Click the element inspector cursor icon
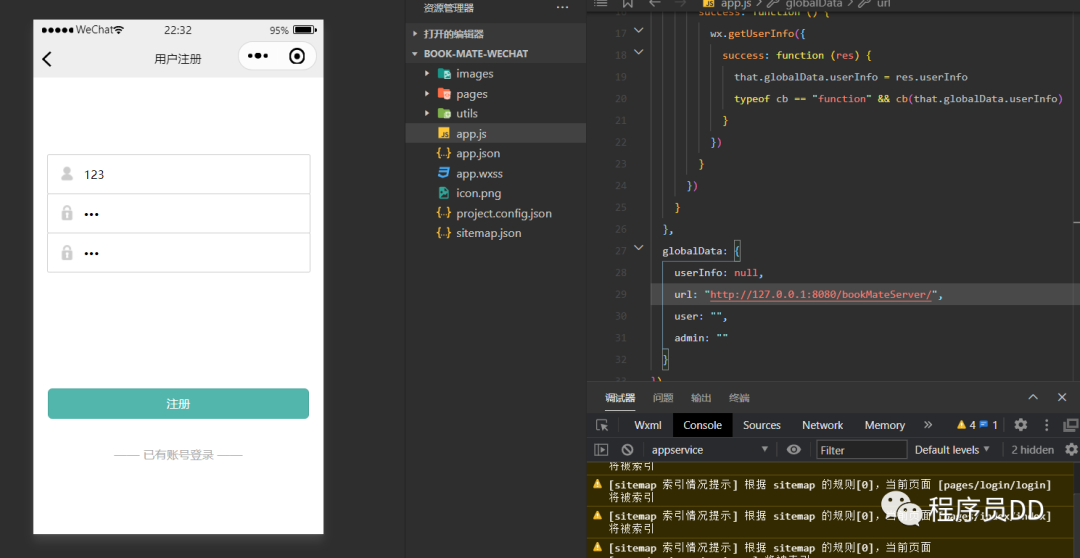The image size is (1080, 558). tap(602, 425)
